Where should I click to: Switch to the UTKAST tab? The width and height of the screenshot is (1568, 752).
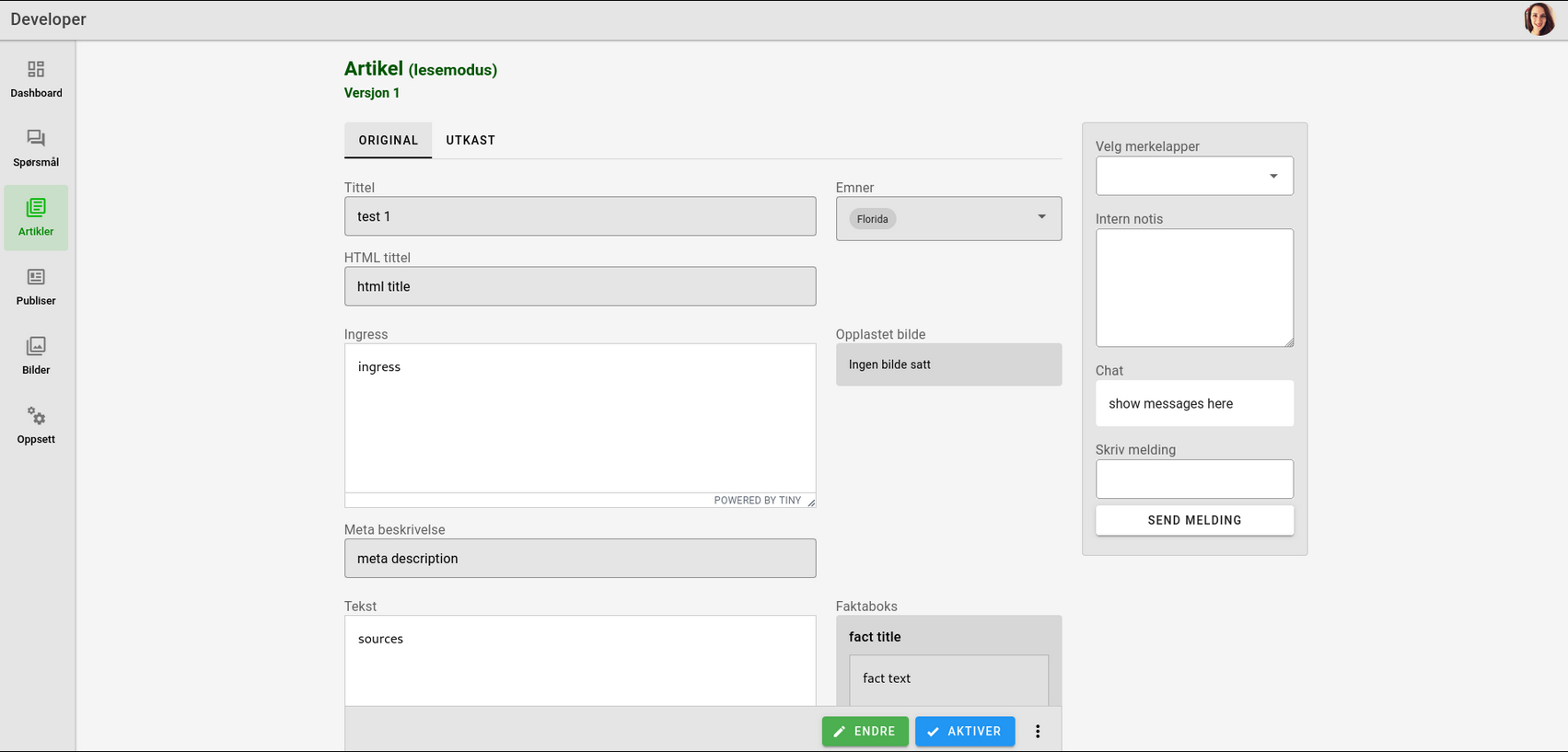[470, 141]
